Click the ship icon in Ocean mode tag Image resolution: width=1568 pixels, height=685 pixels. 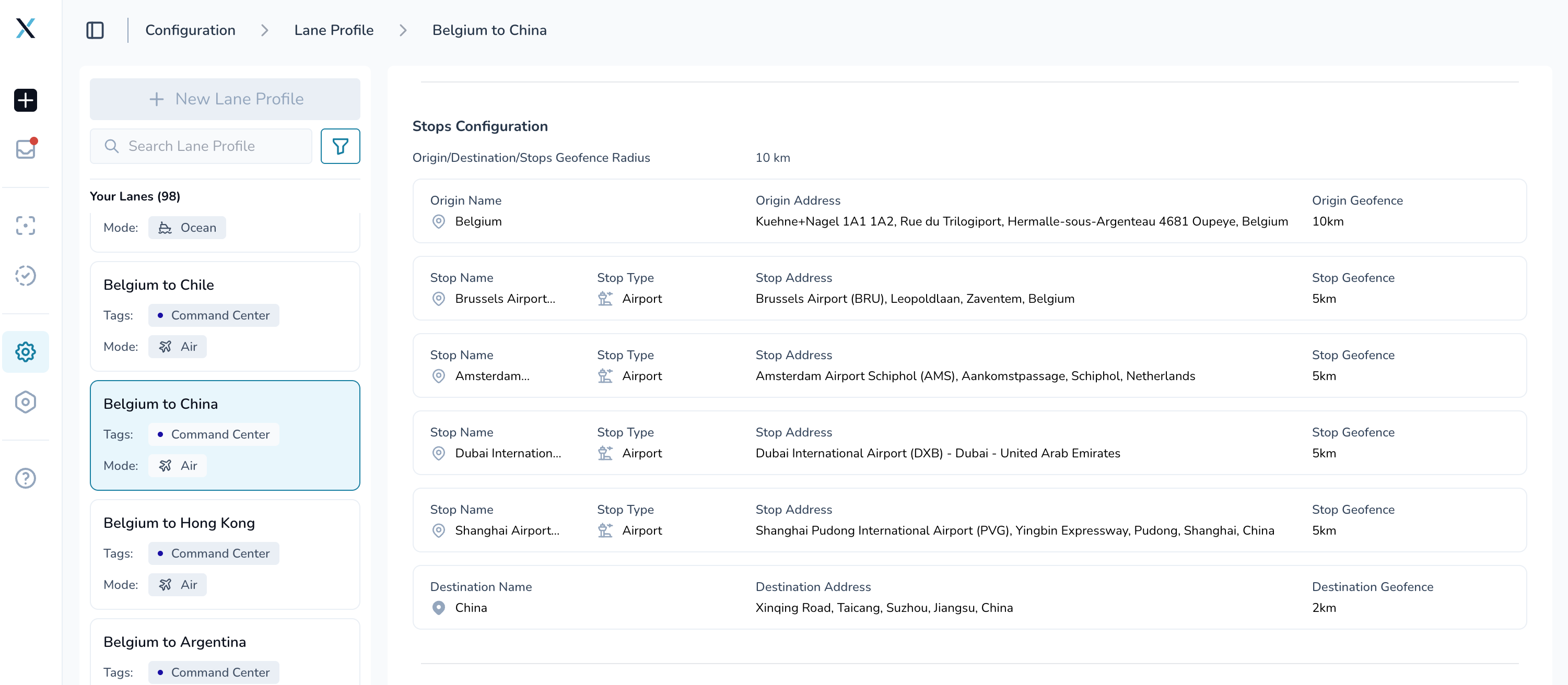tap(165, 228)
